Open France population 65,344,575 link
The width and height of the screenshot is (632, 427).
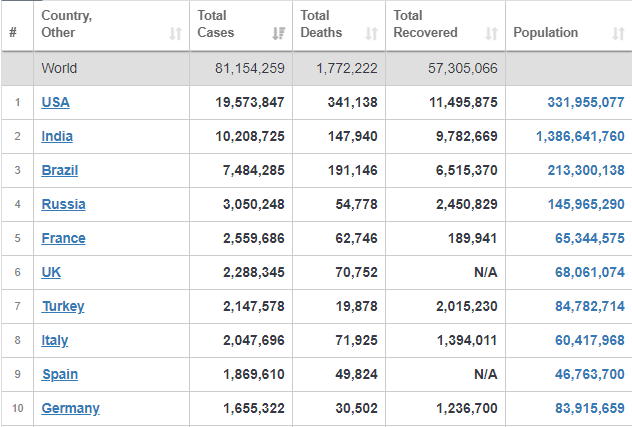click(x=590, y=238)
